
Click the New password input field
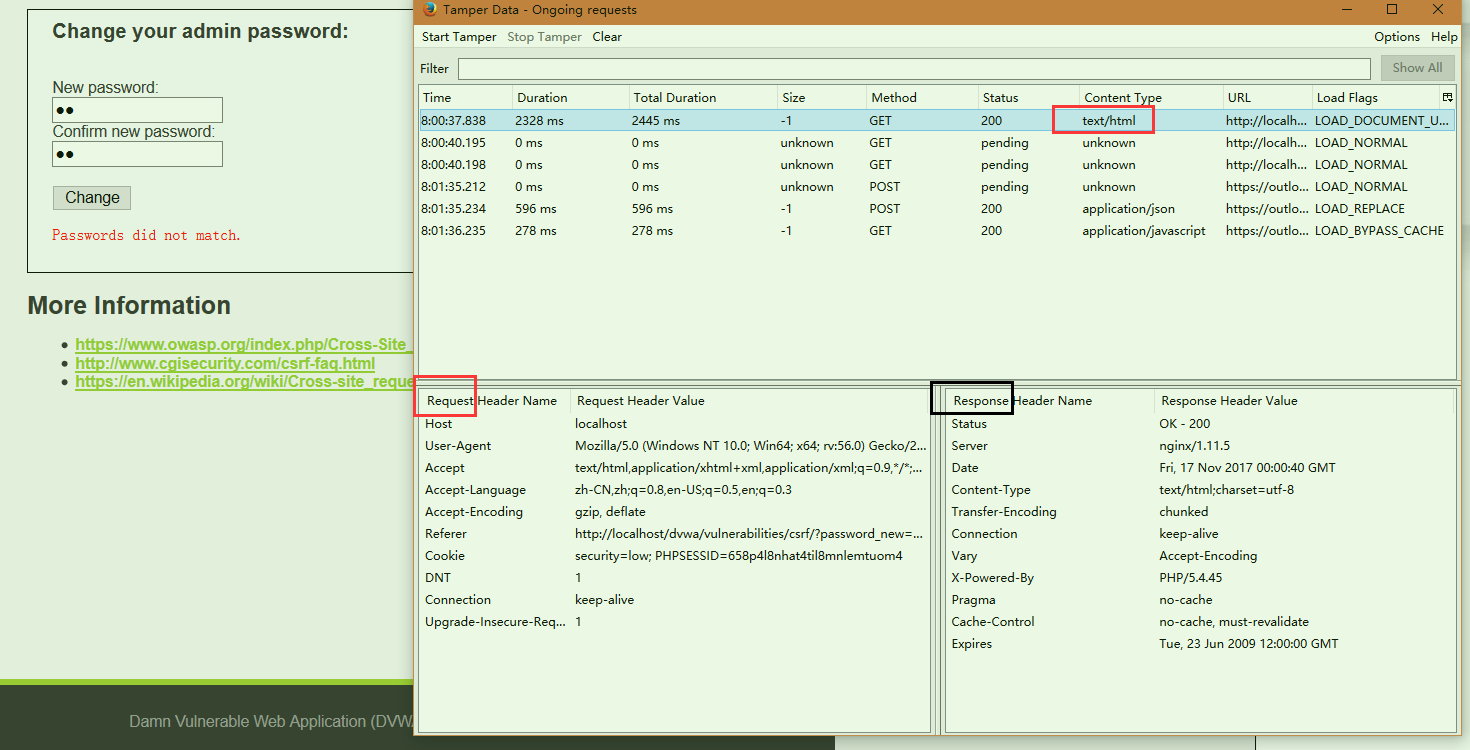[x=137, y=110]
